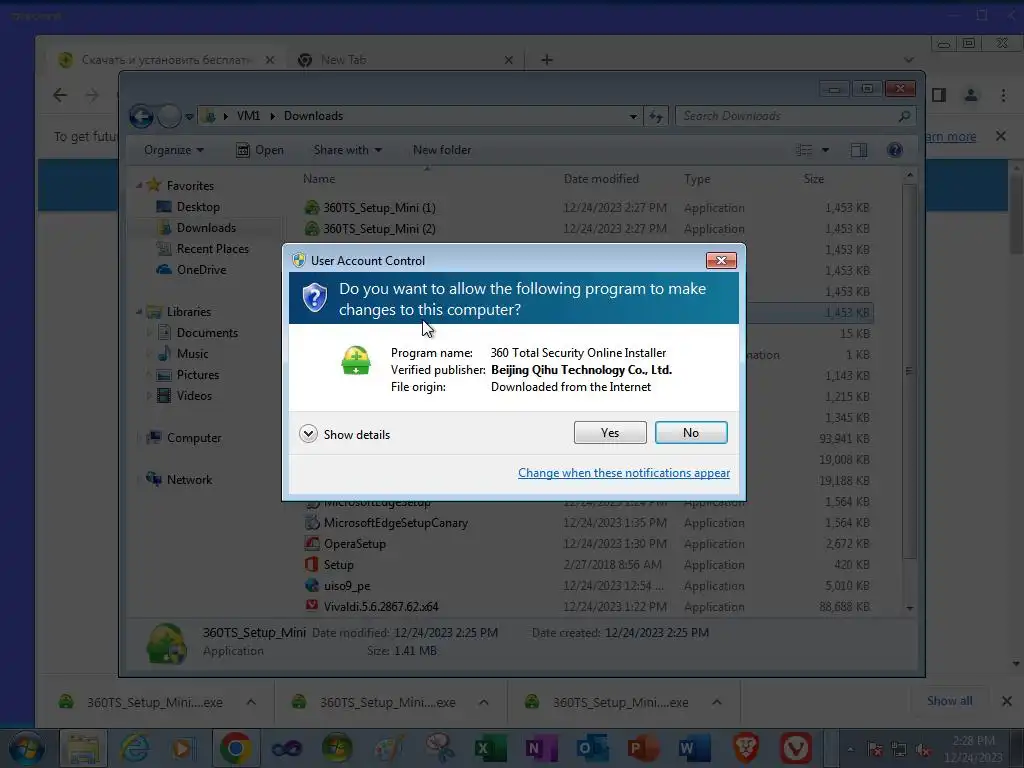This screenshot has width=1024, height=768.
Task: Select Pictures library
Action: pyautogui.click(x=197, y=375)
